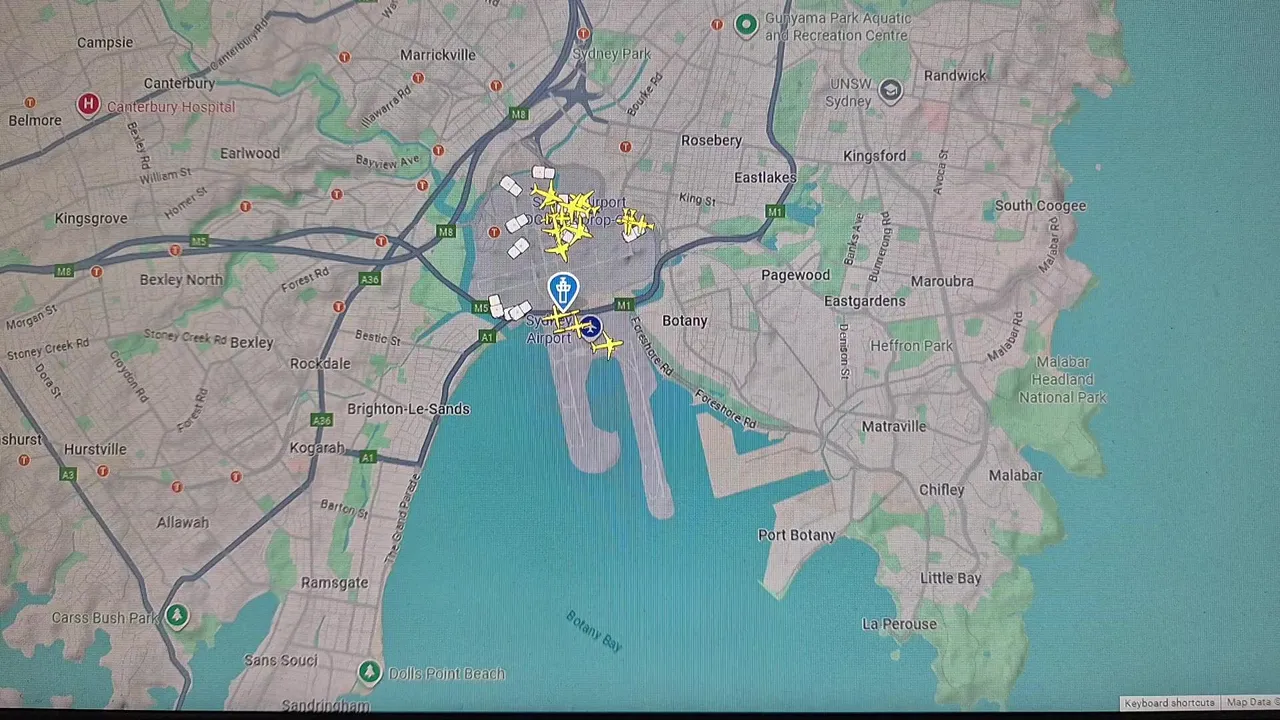
Task: Click the Earlwood label
Action: pos(250,153)
